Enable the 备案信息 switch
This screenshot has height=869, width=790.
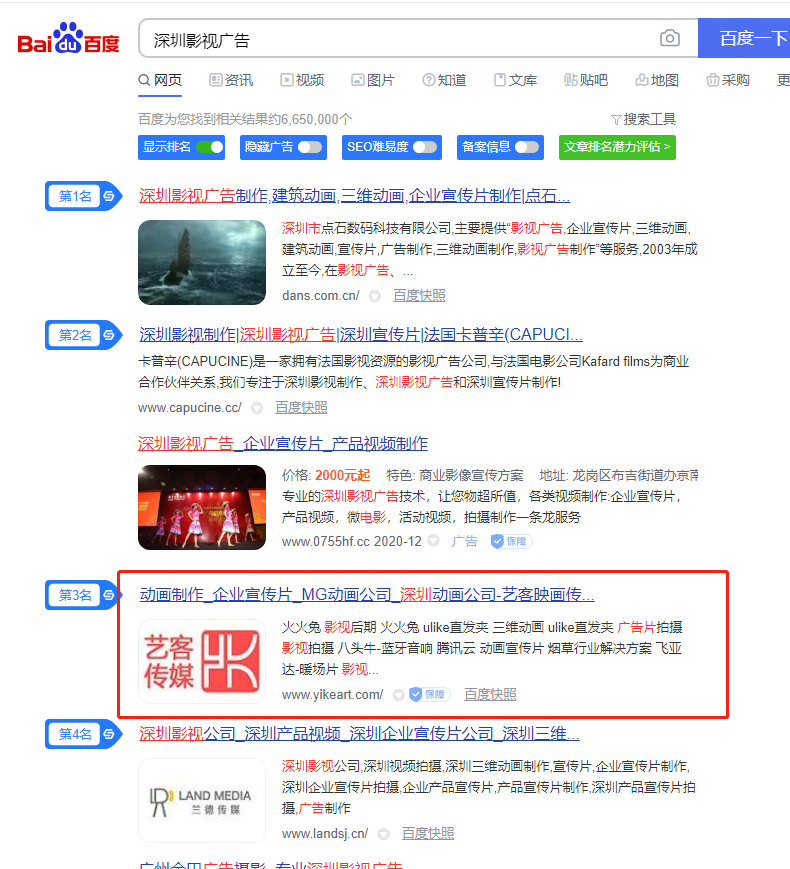click(x=527, y=147)
